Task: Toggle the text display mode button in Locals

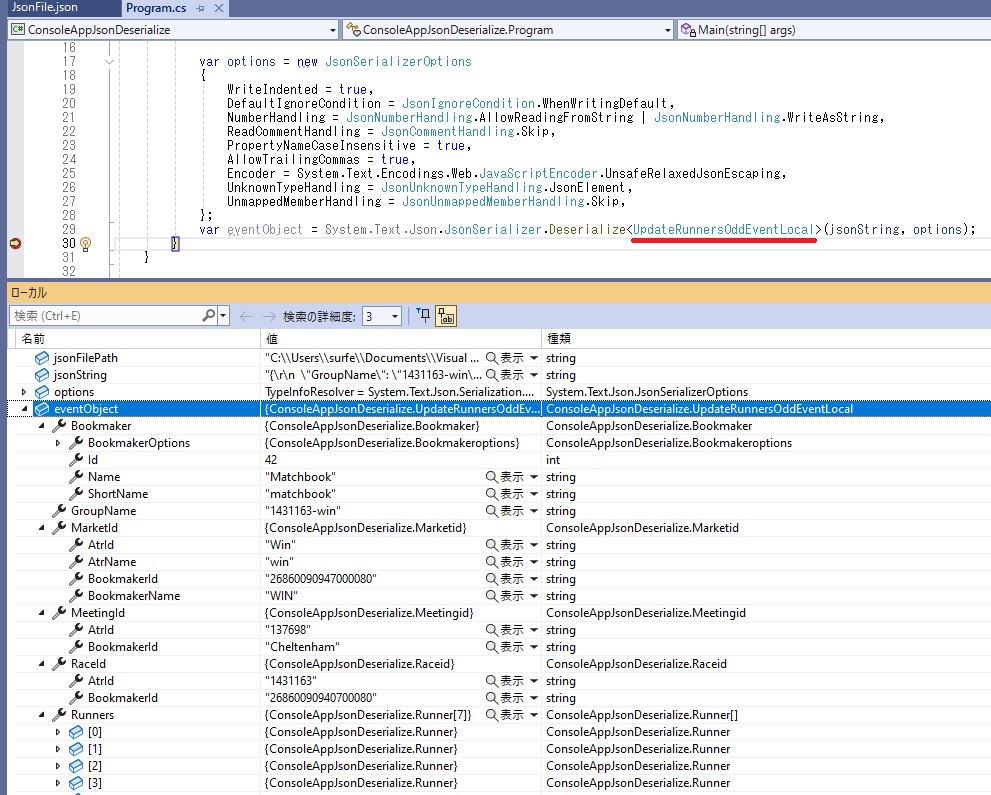Action: pos(446,316)
